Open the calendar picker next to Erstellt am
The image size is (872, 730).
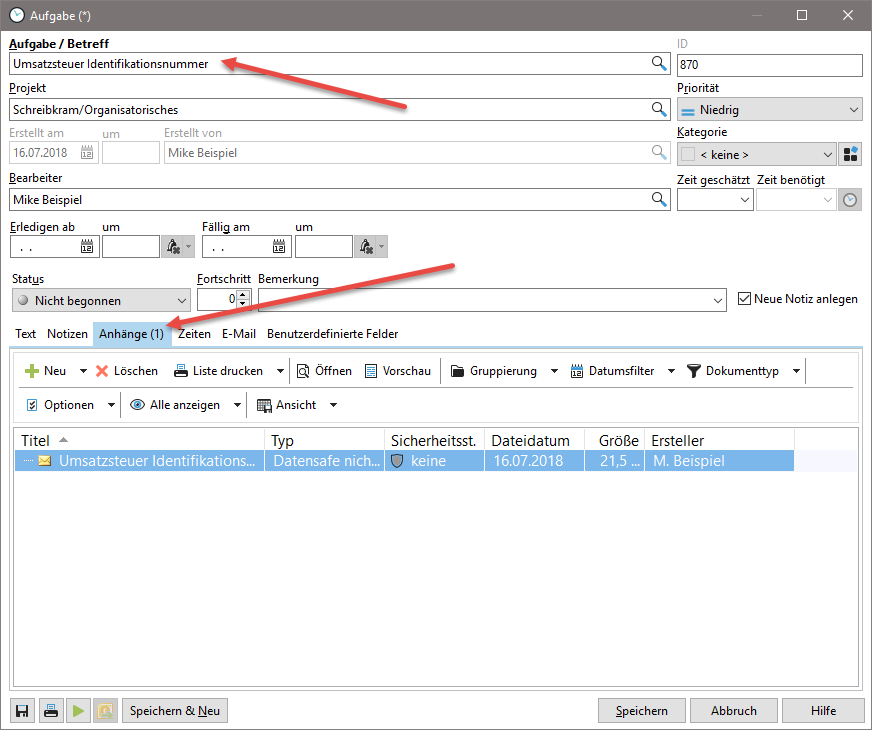tap(88, 152)
